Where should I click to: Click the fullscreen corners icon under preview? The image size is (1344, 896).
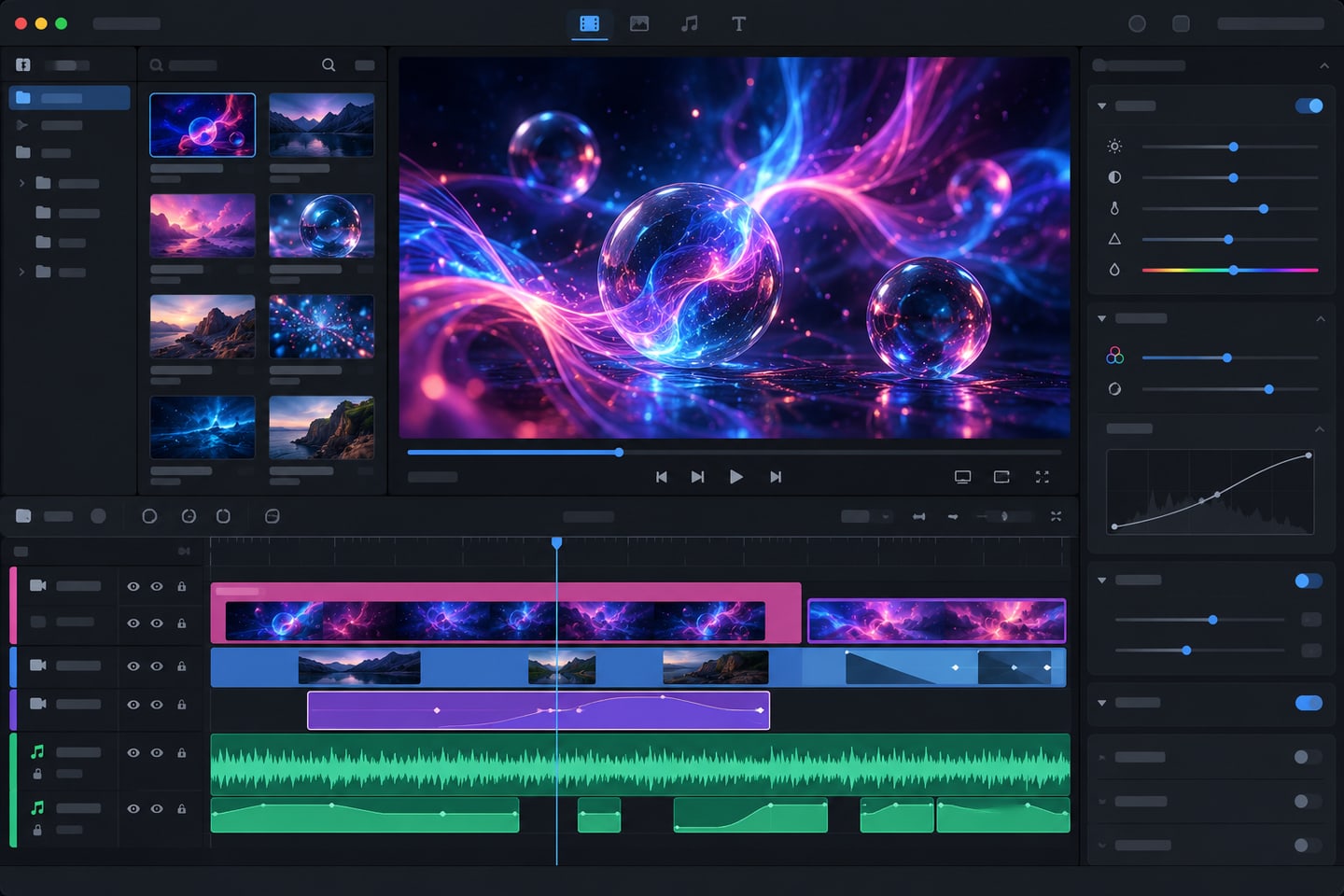(1043, 477)
